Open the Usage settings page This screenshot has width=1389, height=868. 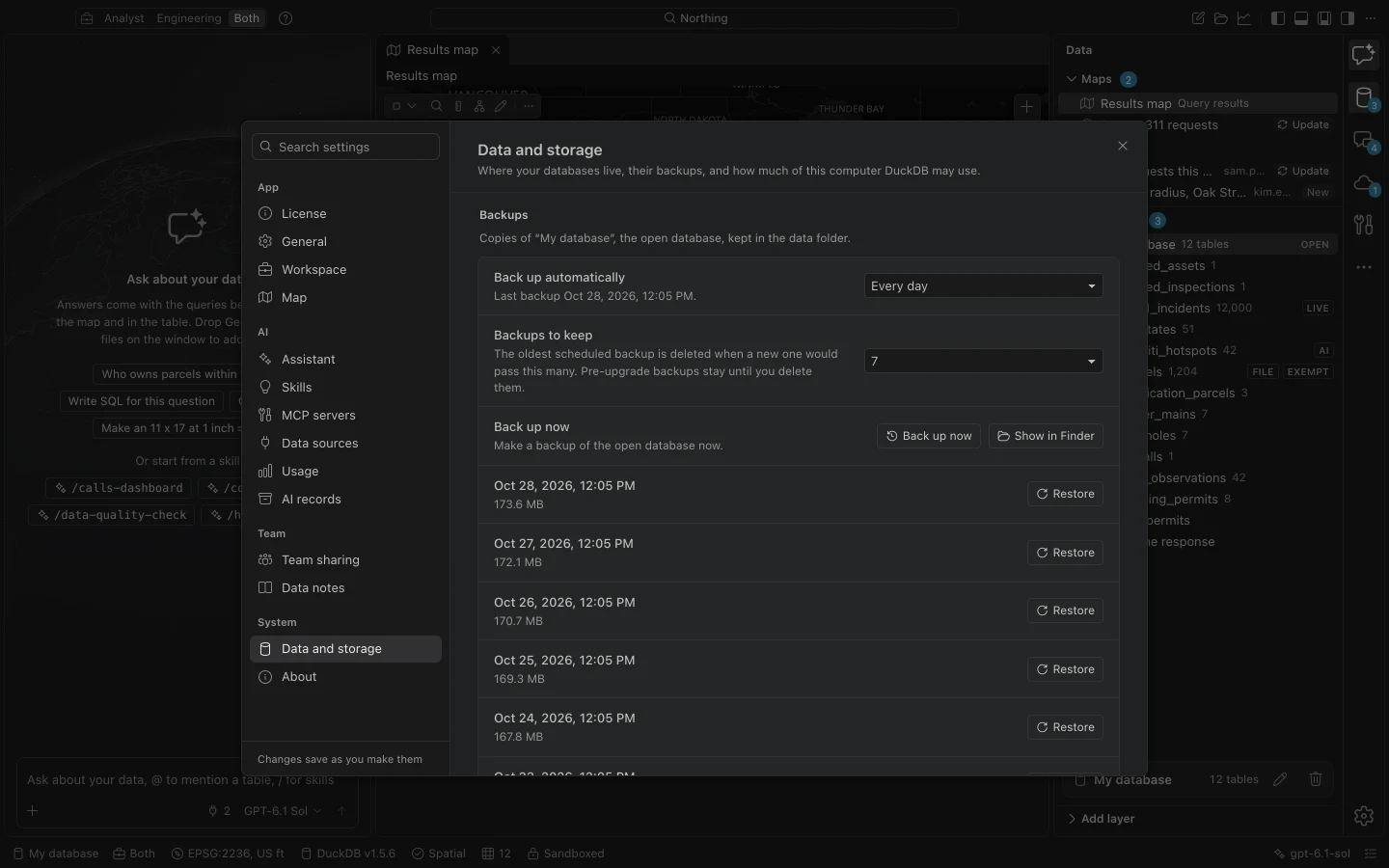pyautogui.click(x=345, y=472)
